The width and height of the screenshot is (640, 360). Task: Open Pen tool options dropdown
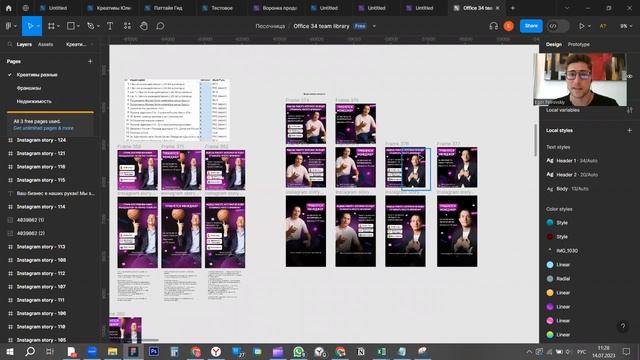pyautogui.click(x=98, y=26)
